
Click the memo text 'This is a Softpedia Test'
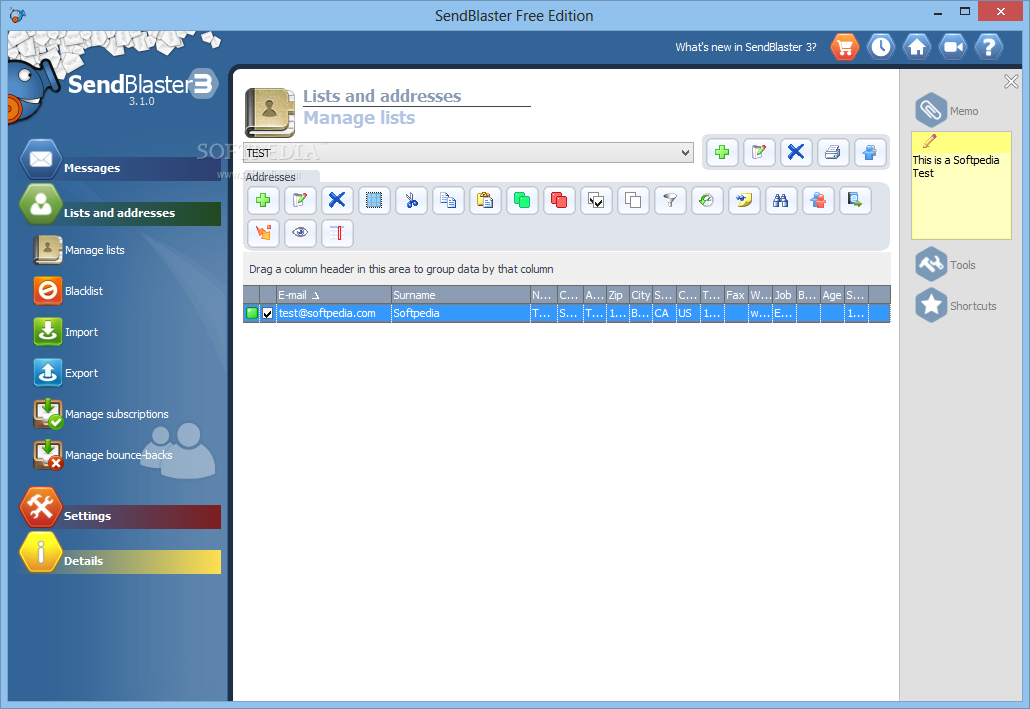coord(956,166)
